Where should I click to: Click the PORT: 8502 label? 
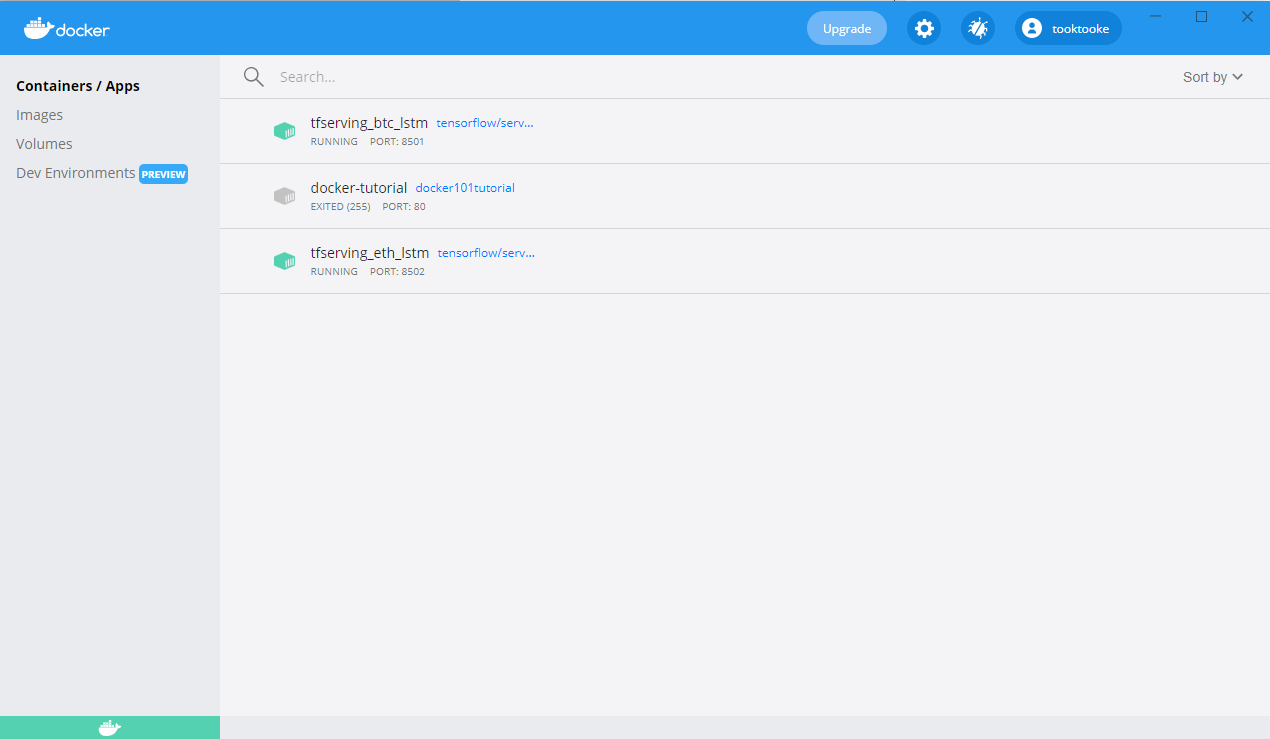click(x=397, y=272)
